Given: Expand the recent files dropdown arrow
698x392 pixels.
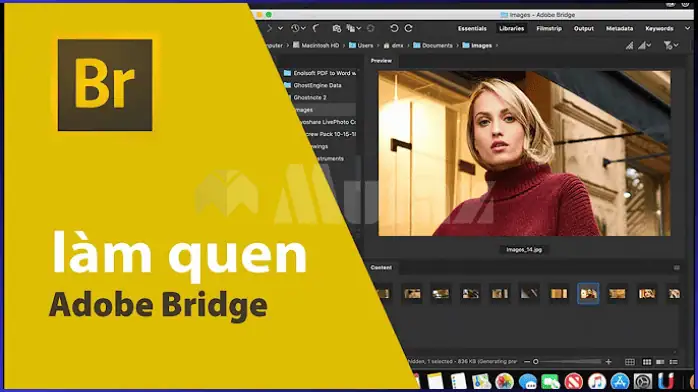Looking at the screenshot, I should click(x=303, y=28).
